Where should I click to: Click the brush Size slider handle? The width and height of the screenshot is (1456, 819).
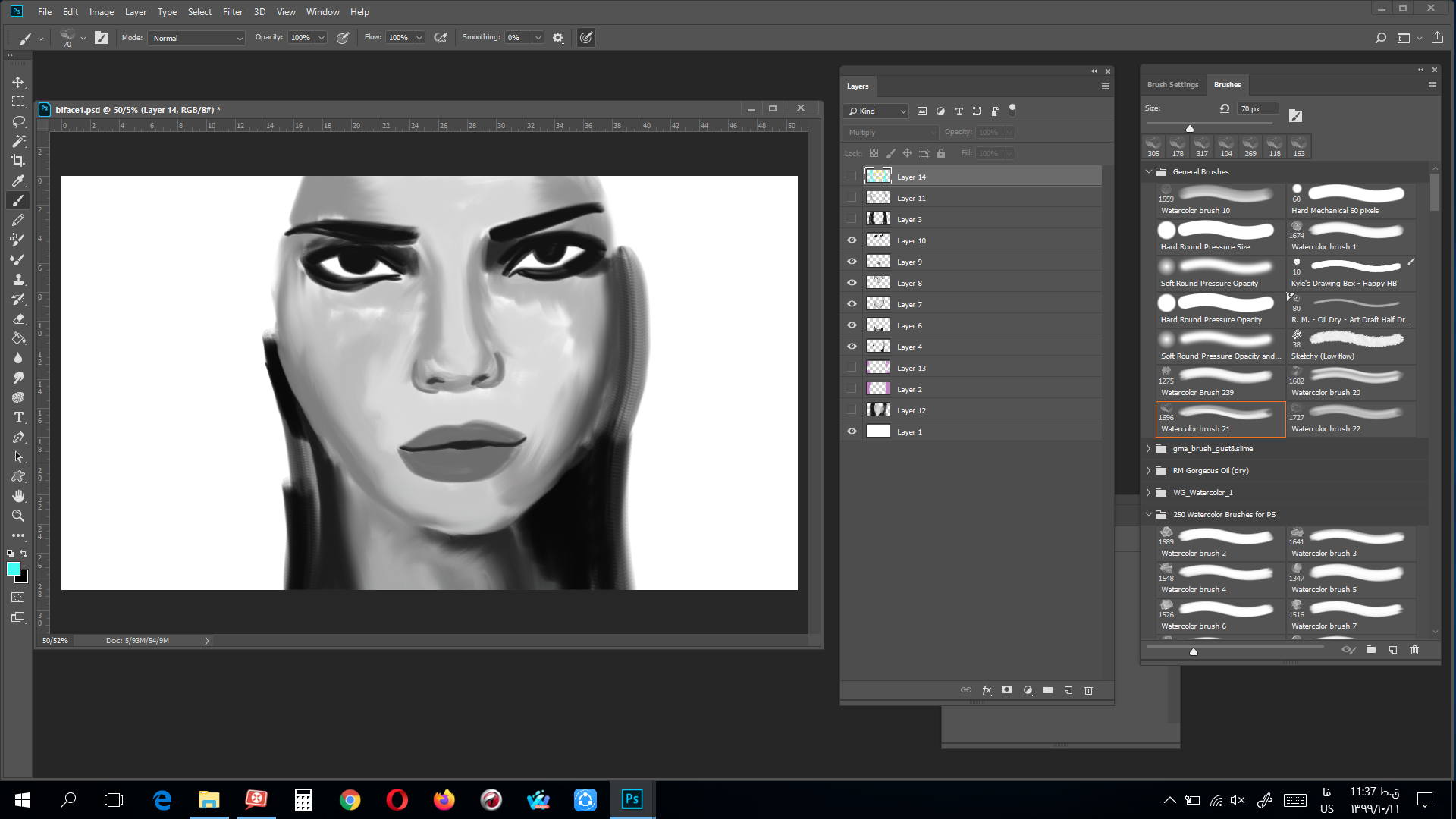pos(1190,128)
